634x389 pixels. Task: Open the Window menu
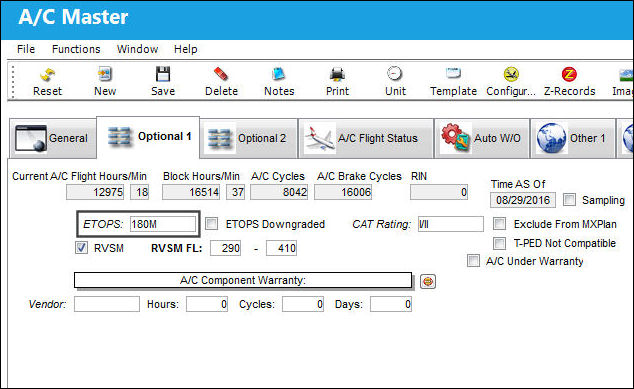(137, 49)
